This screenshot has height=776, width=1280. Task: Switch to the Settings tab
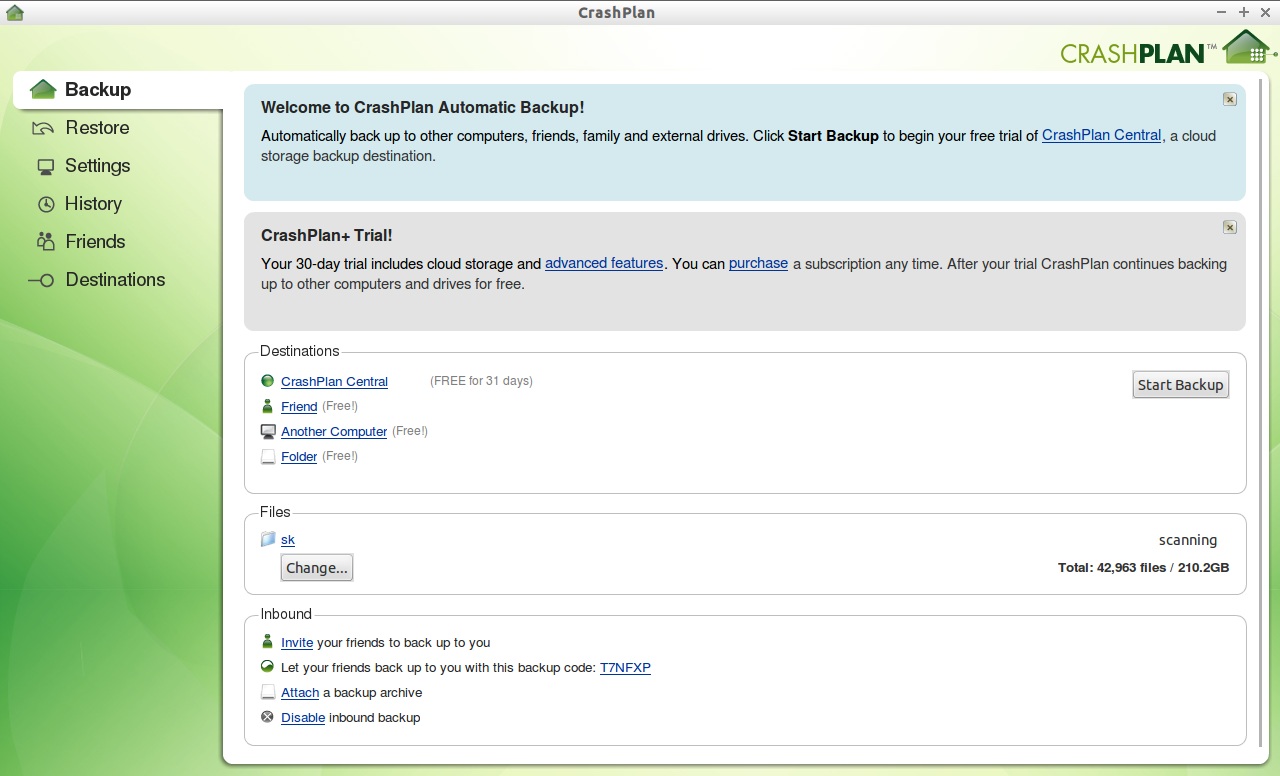pyautogui.click(x=97, y=166)
